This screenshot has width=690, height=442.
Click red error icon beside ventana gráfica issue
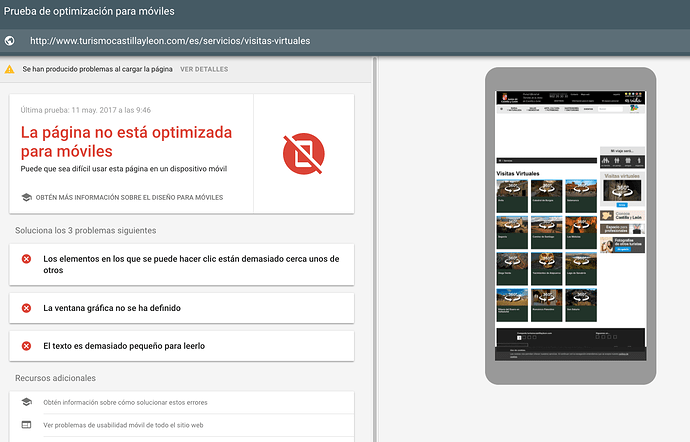[x=26, y=308]
